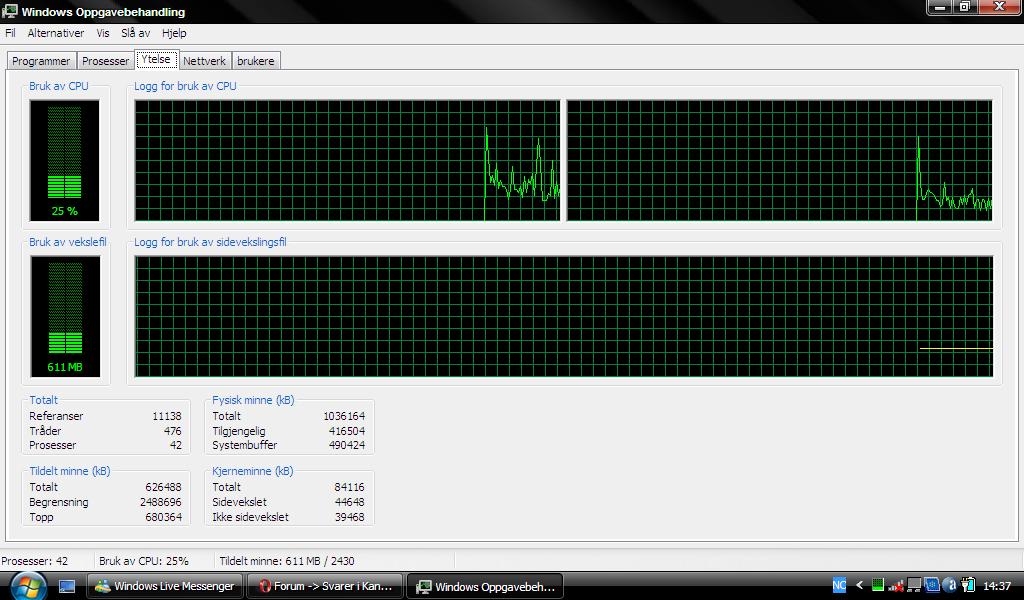
Task: Click the 'Logg for bruk av CPU' label
Action: tap(185, 86)
